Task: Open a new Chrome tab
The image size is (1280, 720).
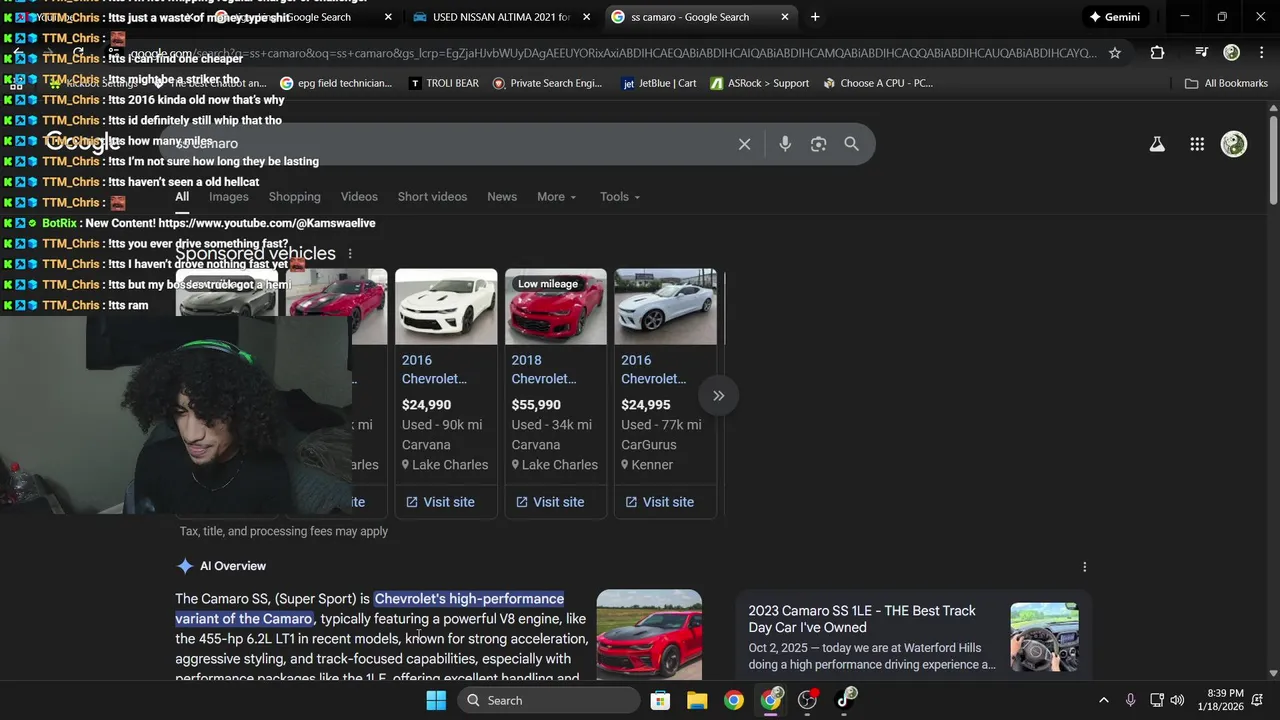Action: pos(815,17)
